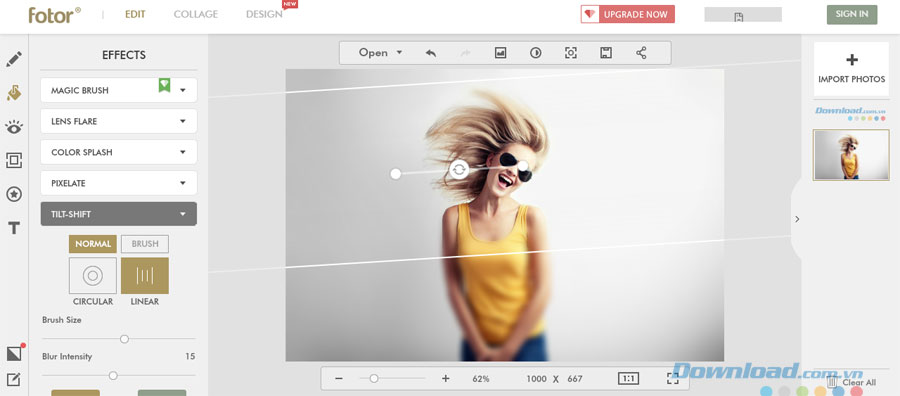Collapse the TILT-SHIFT effect section
This screenshot has width=900, height=396.
[x=119, y=214]
